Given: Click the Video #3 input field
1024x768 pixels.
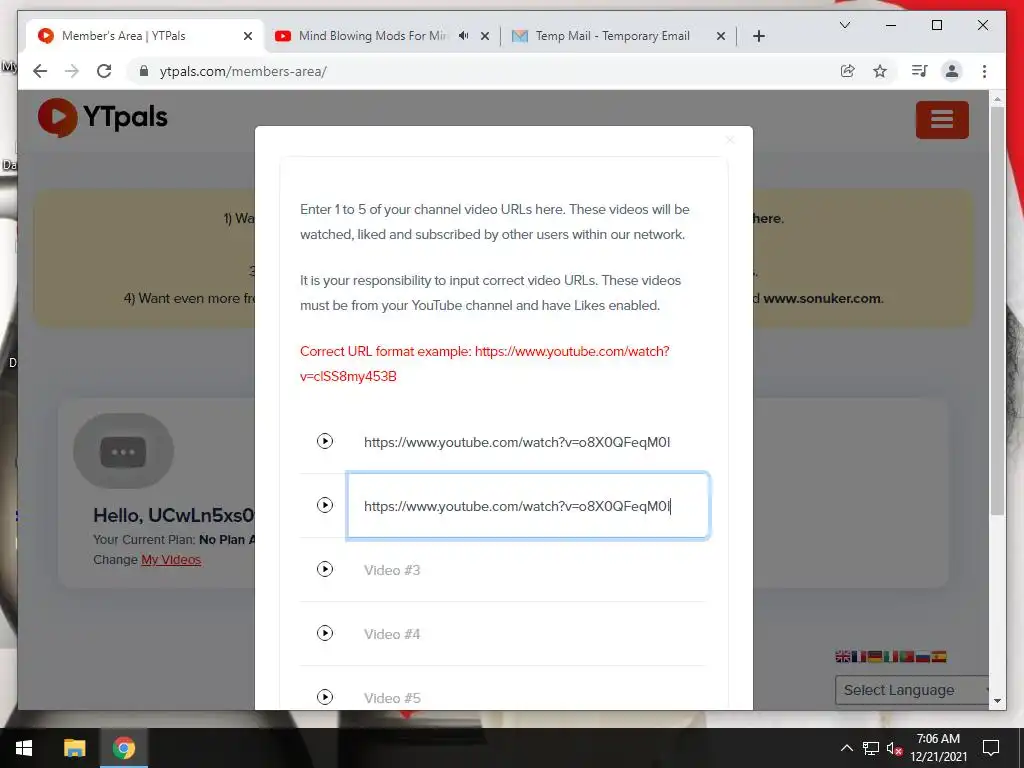Looking at the screenshot, I should coord(528,569).
